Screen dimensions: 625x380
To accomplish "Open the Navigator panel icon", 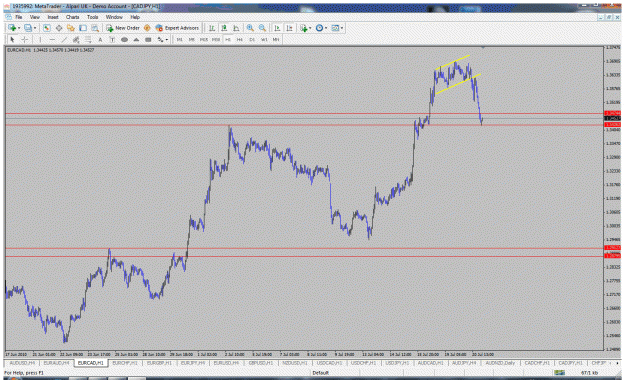I will 71,28.
